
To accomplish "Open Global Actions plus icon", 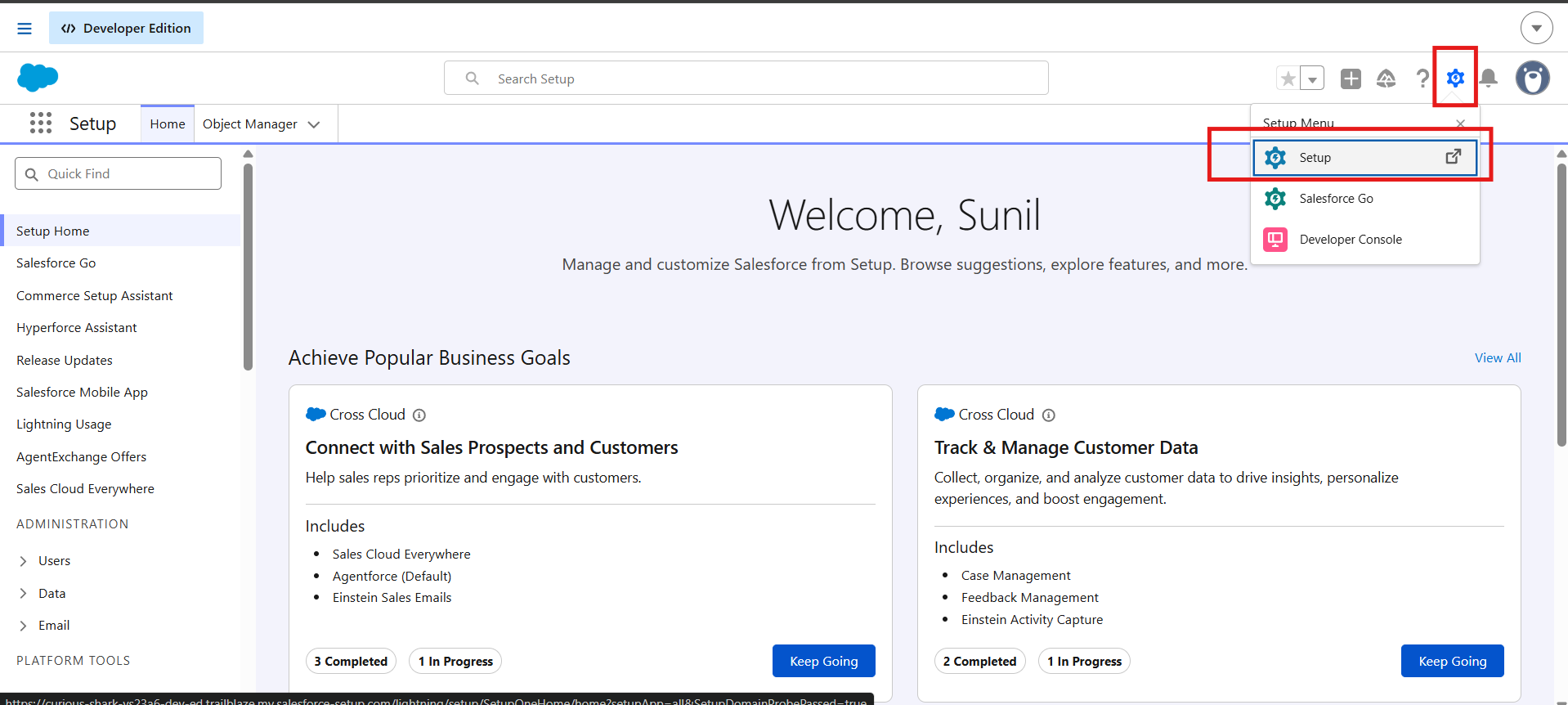I will click(1351, 79).
